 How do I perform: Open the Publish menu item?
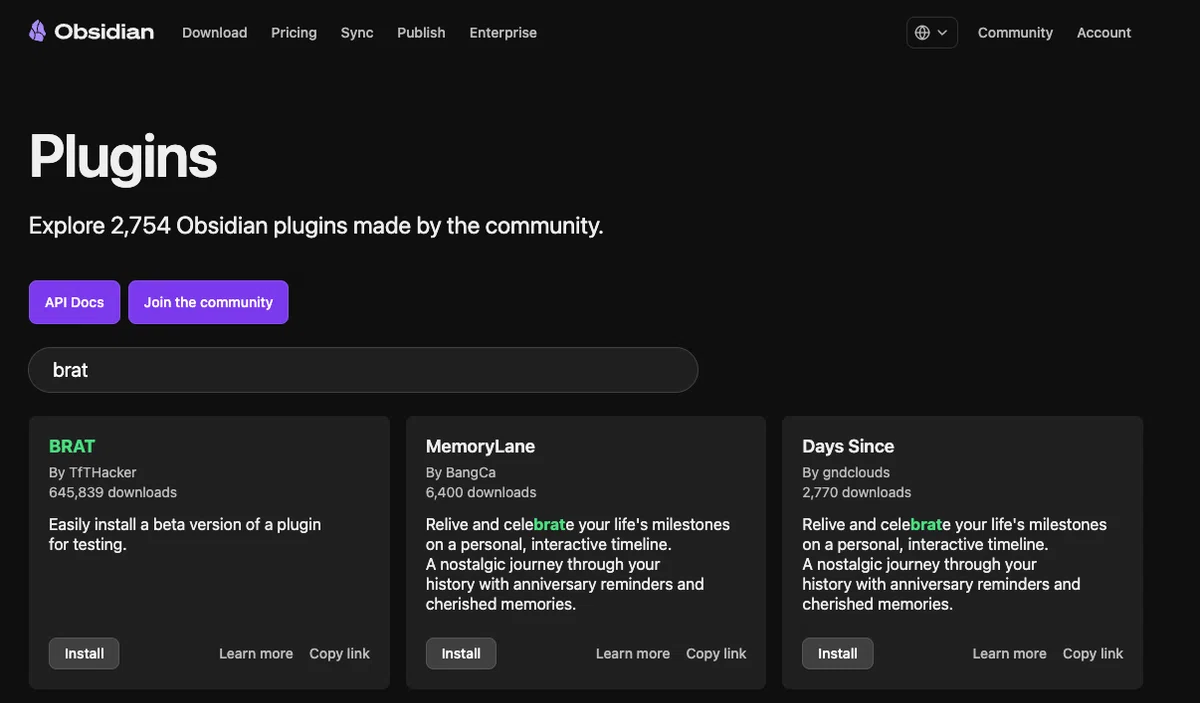click(421, 32)
